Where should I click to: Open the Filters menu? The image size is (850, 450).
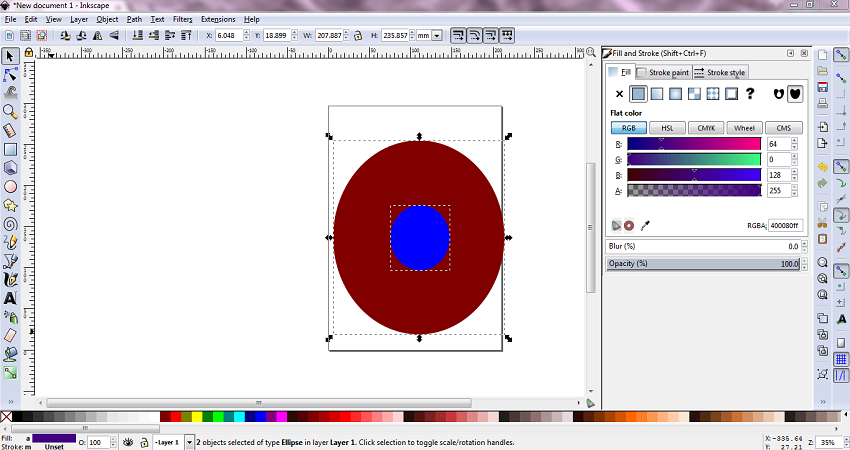click(182, 19)
